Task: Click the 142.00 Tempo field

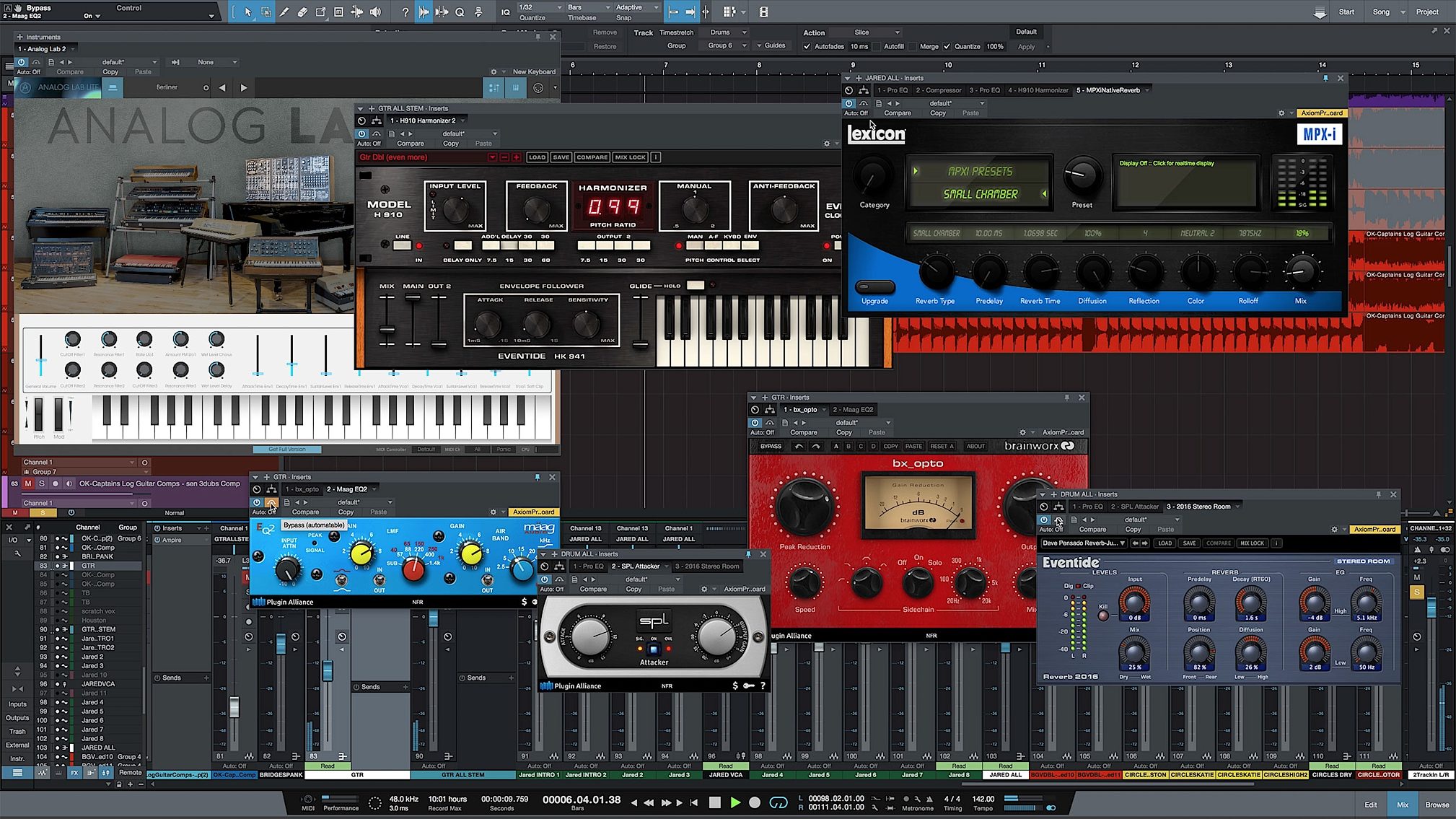Action: click(x=983, y=799)
